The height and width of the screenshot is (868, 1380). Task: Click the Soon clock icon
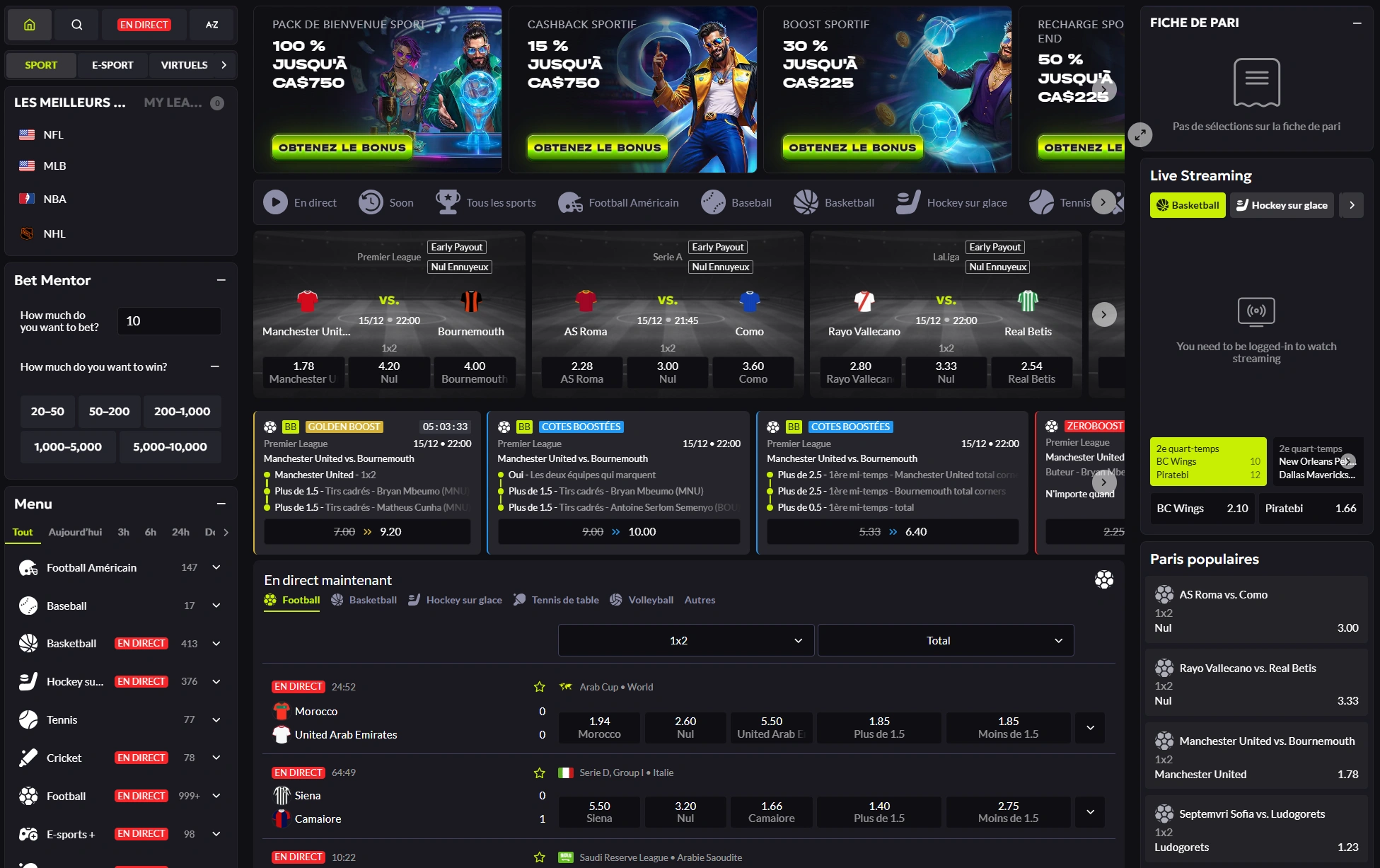pos(371,202)
